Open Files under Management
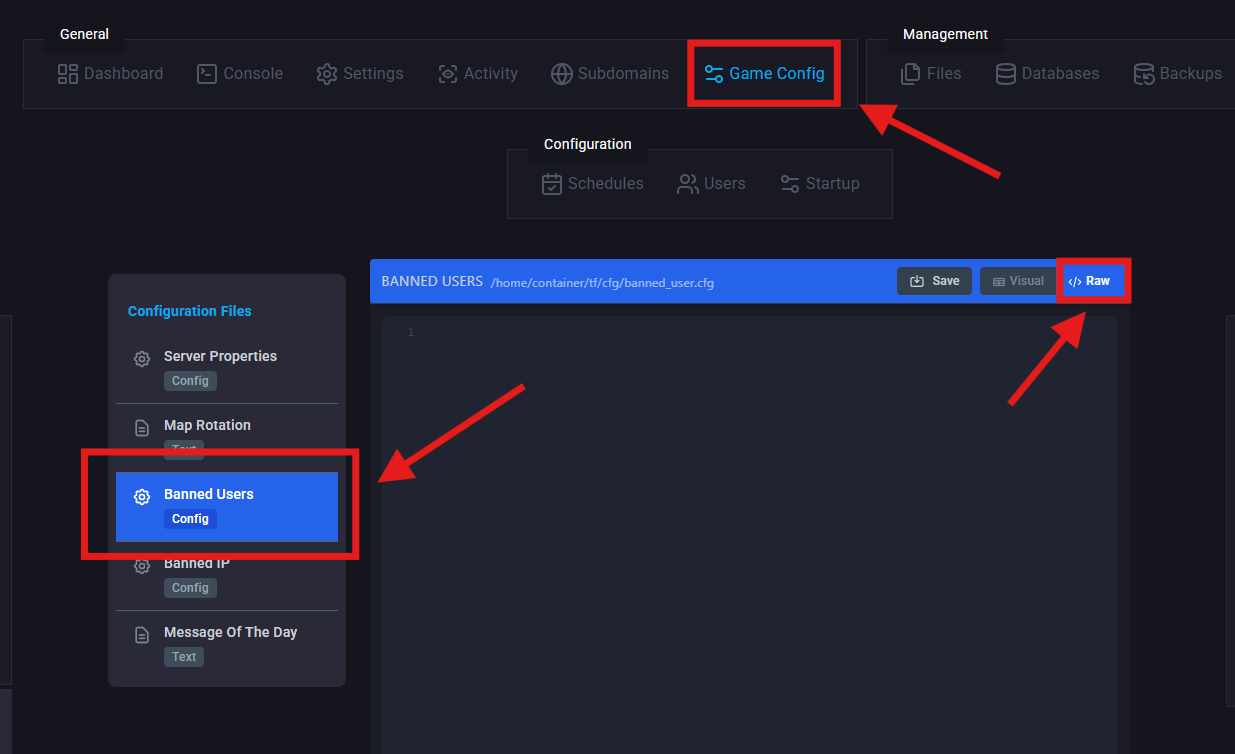Screen dimensions: 1235x754 (930, 73)
